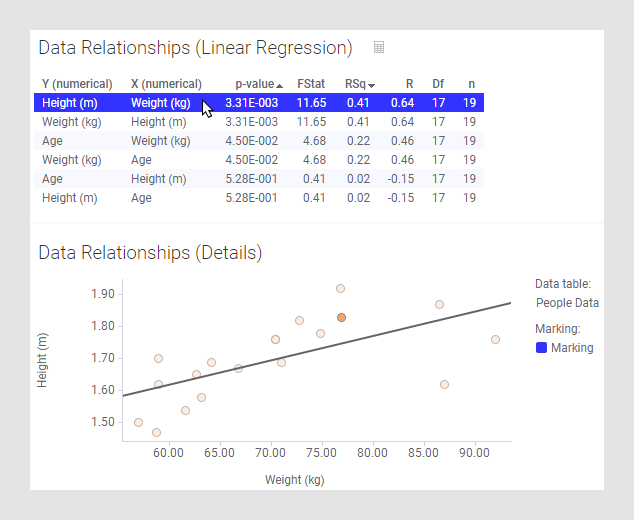Click the X (numerical) column header

(x=166, y=84)
